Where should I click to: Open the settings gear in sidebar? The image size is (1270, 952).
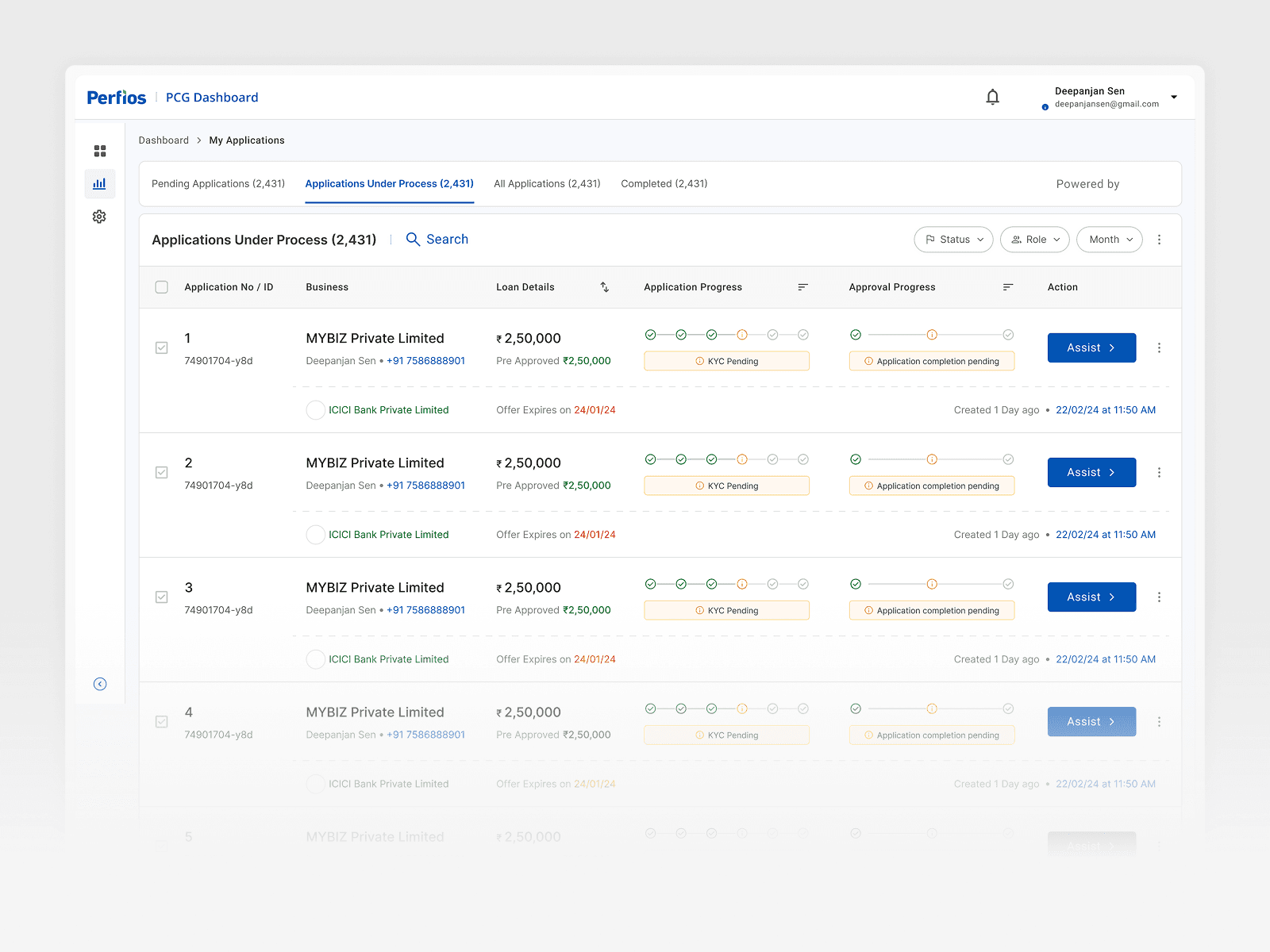point(99,217)
